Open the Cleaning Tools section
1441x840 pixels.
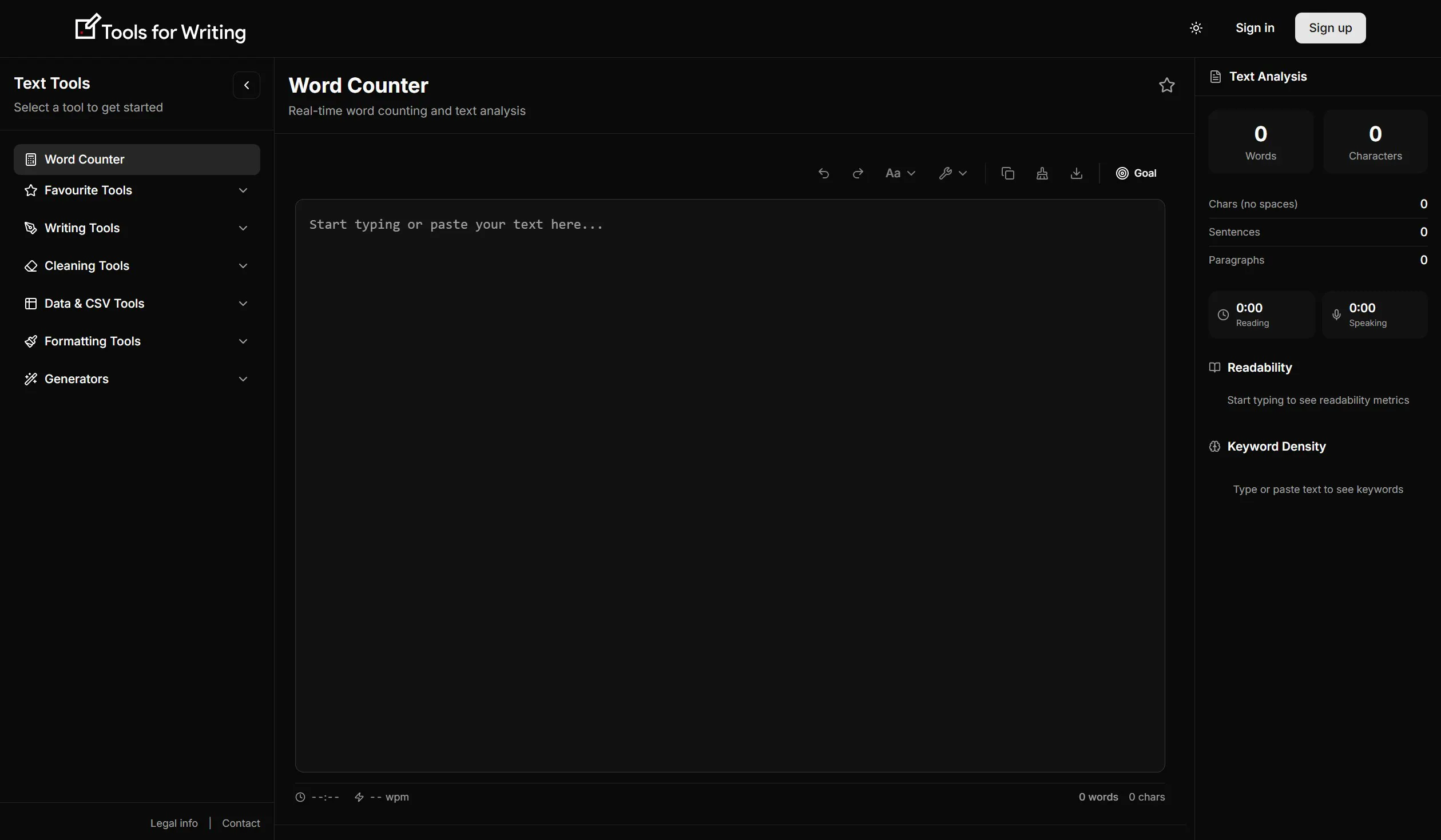pyautogui.click(x=137, y=266)
